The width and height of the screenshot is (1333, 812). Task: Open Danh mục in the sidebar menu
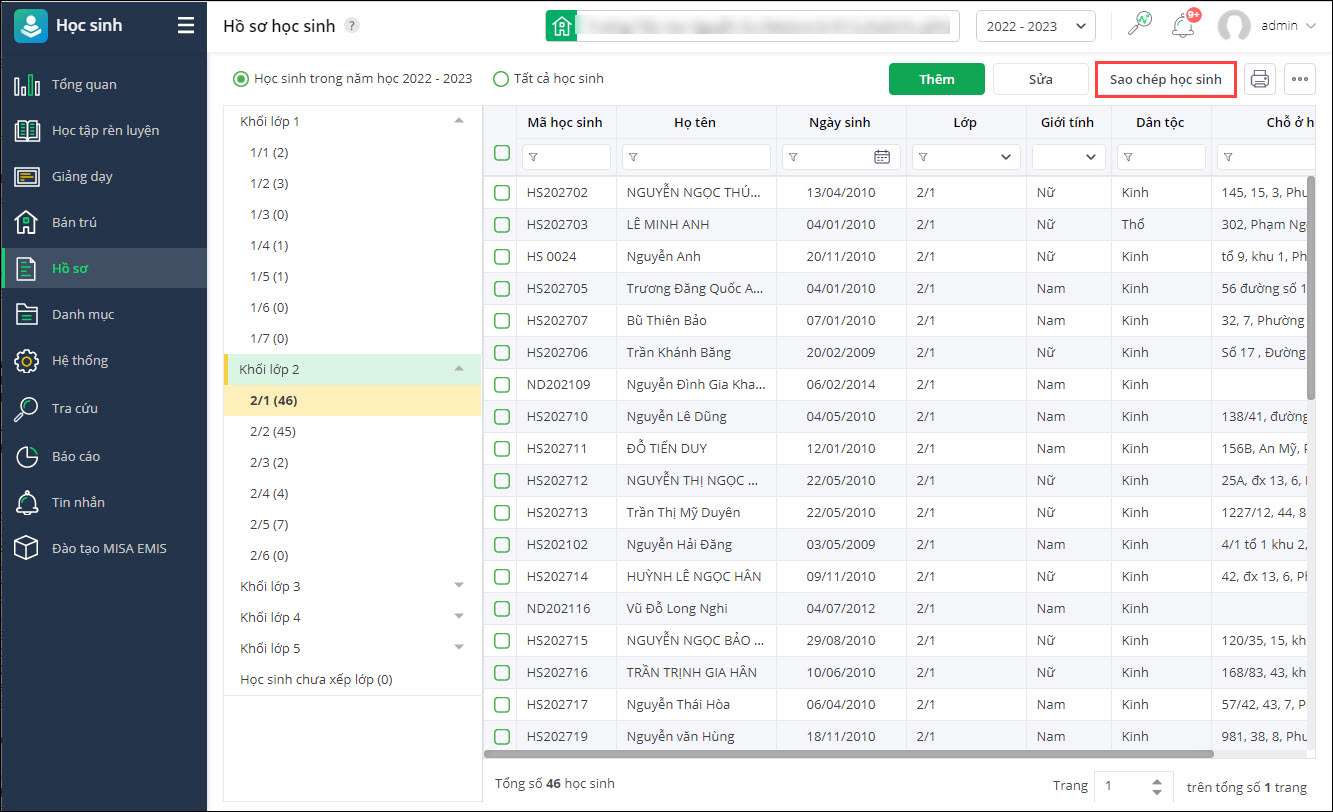click(x=82, y=314)
